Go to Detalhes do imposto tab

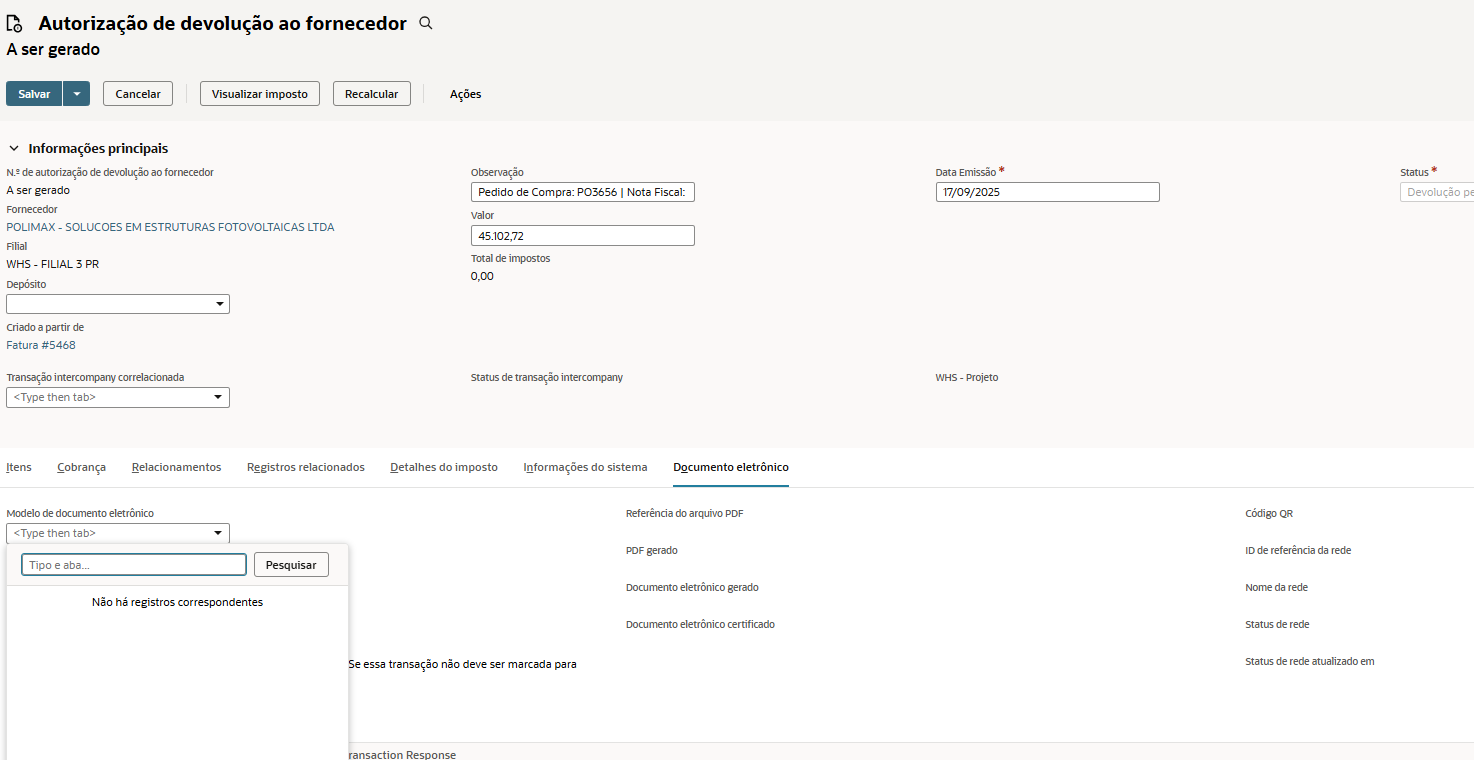click(443, 467)
